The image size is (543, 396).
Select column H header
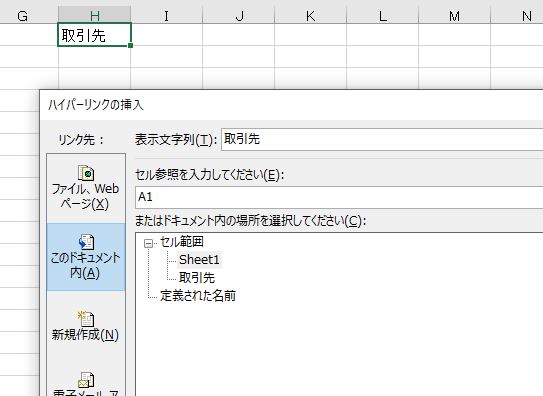(x=95, y=16)
